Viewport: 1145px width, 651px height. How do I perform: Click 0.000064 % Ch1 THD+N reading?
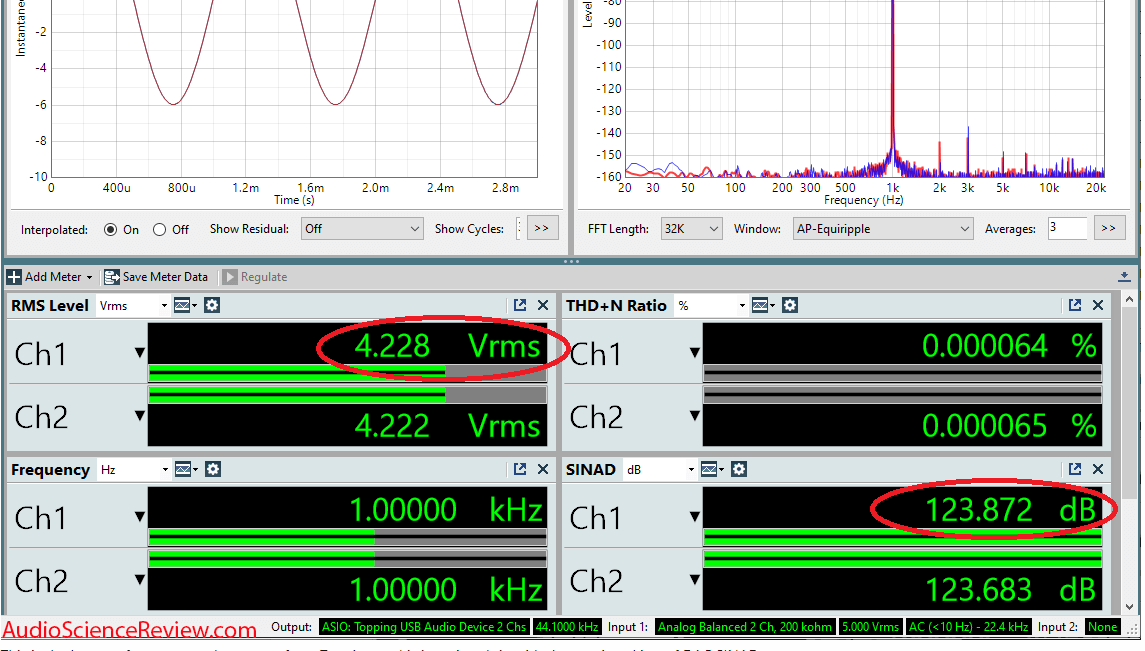pos(1008,345)
